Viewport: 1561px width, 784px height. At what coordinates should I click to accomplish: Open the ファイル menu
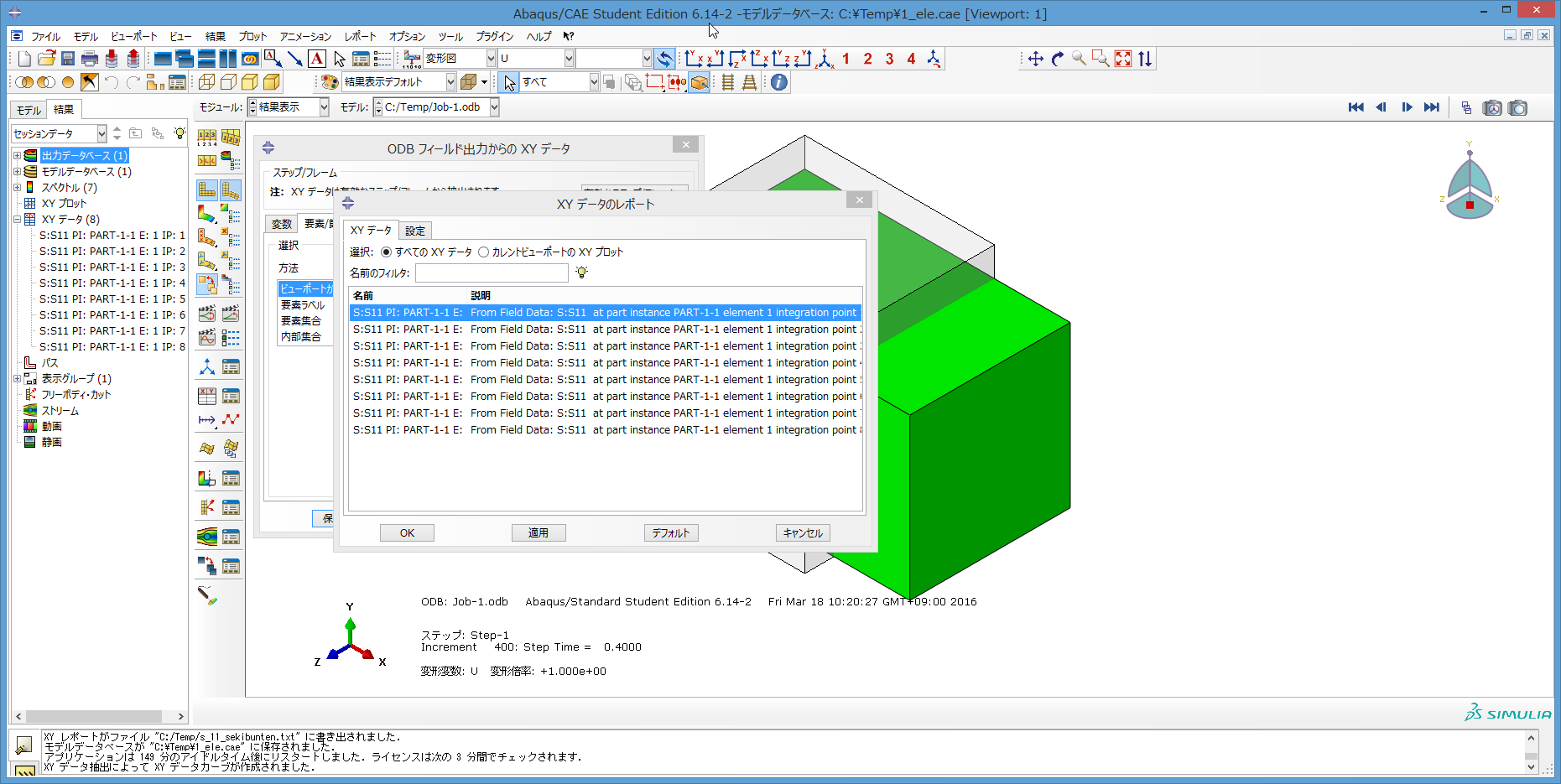[x=46, y=37]
